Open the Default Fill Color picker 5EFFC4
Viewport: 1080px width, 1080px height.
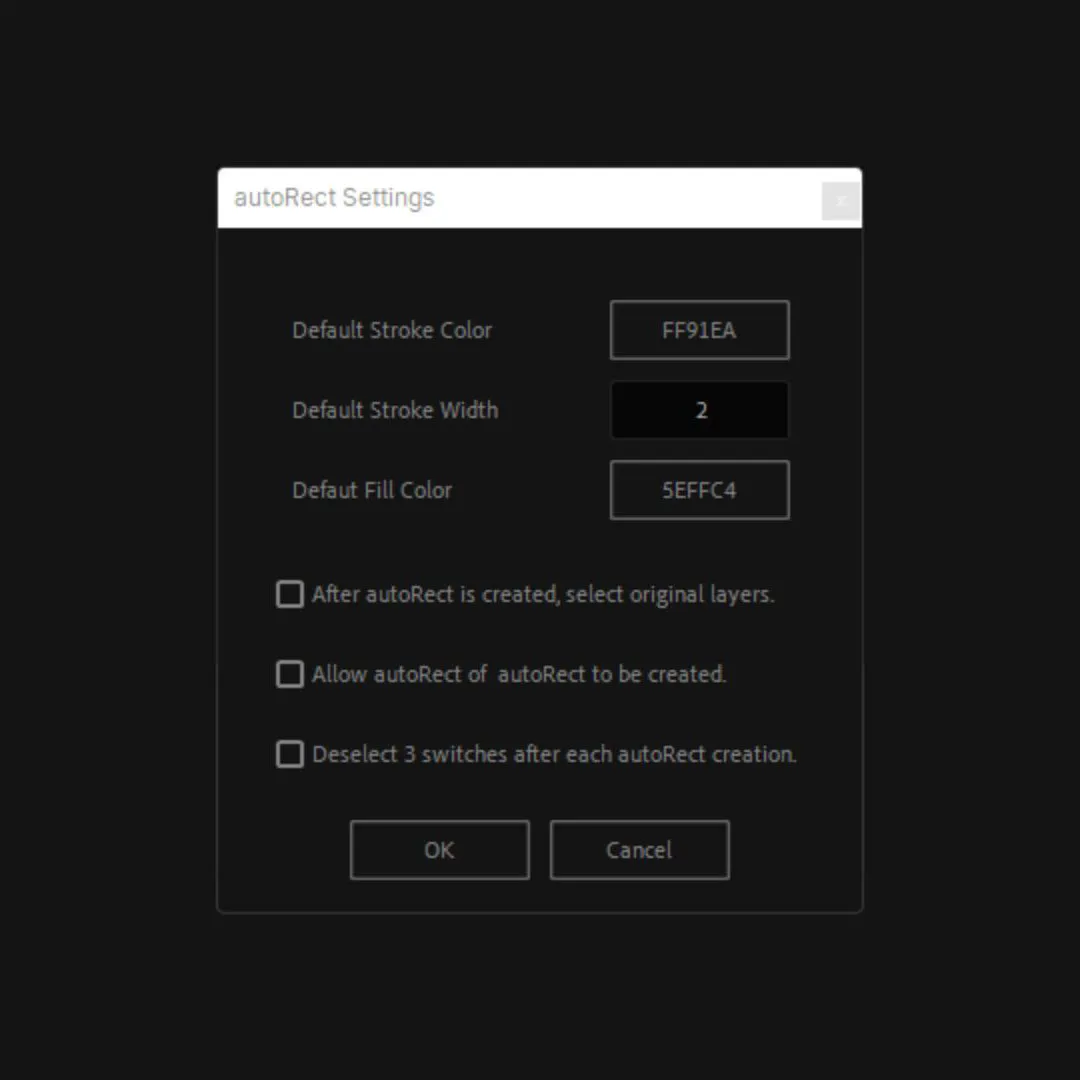coord(699,490)
